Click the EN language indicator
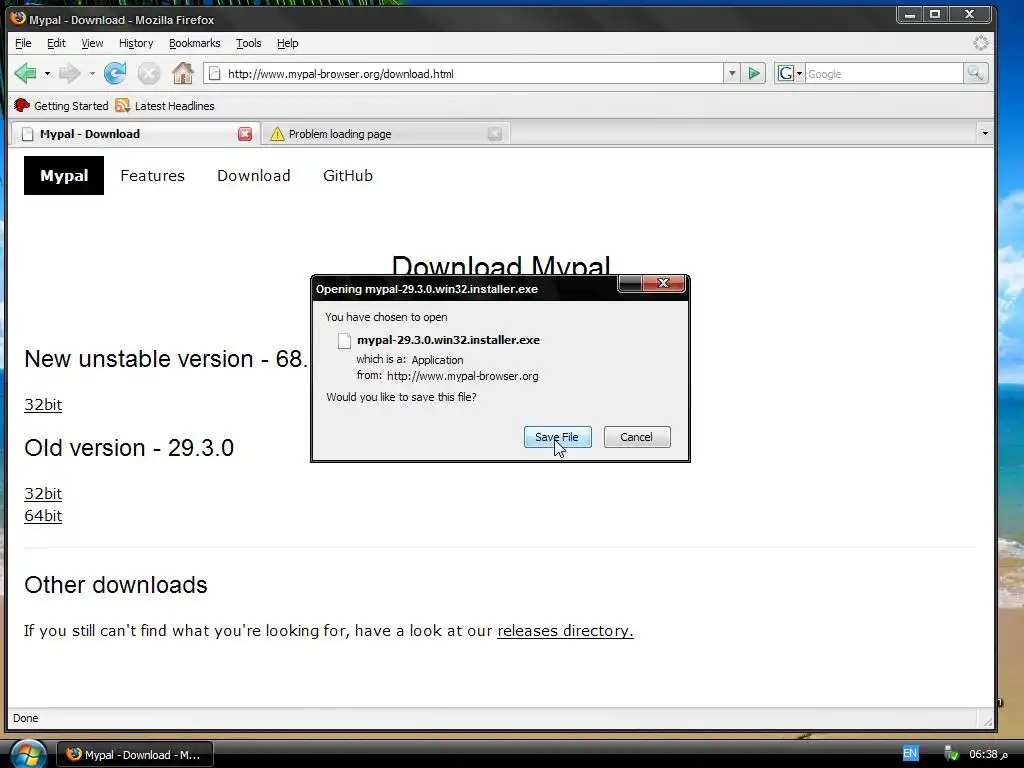 pos(910,754)
